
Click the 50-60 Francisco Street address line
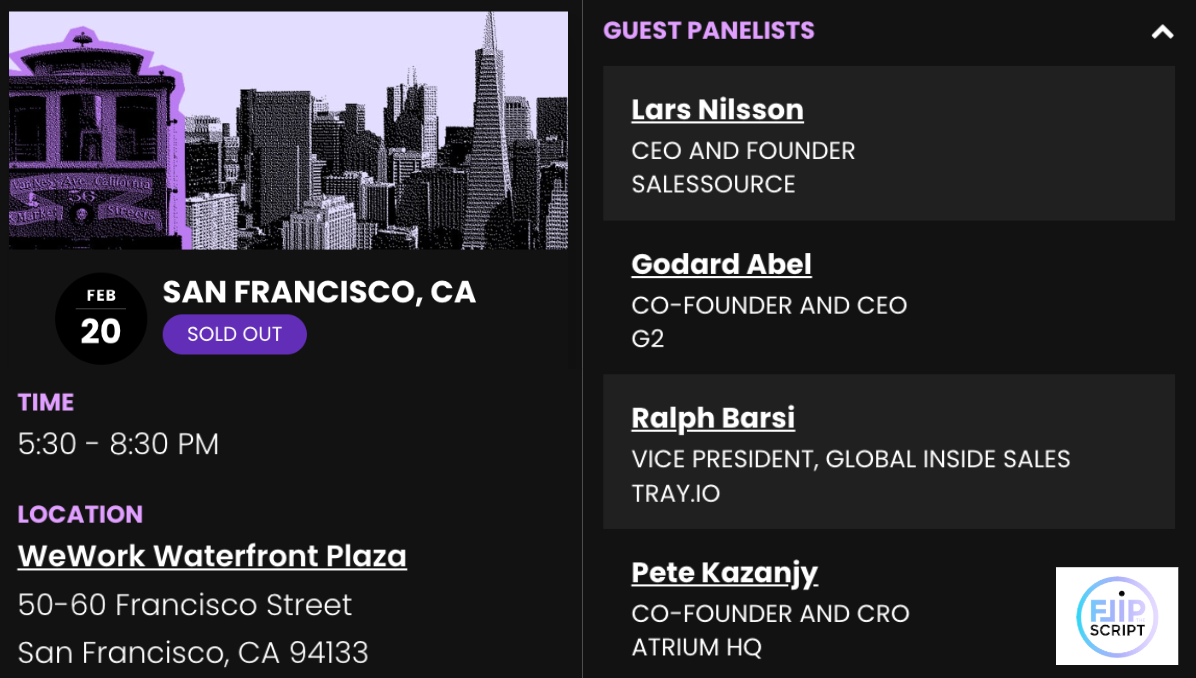click(185, 605)
